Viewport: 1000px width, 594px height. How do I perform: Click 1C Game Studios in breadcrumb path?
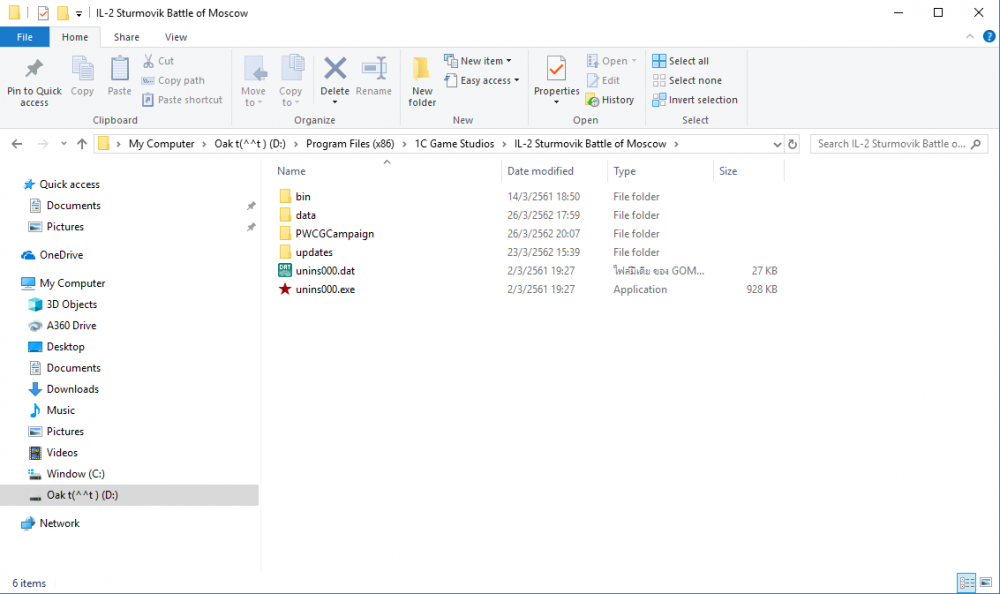[x=454, y=144]
